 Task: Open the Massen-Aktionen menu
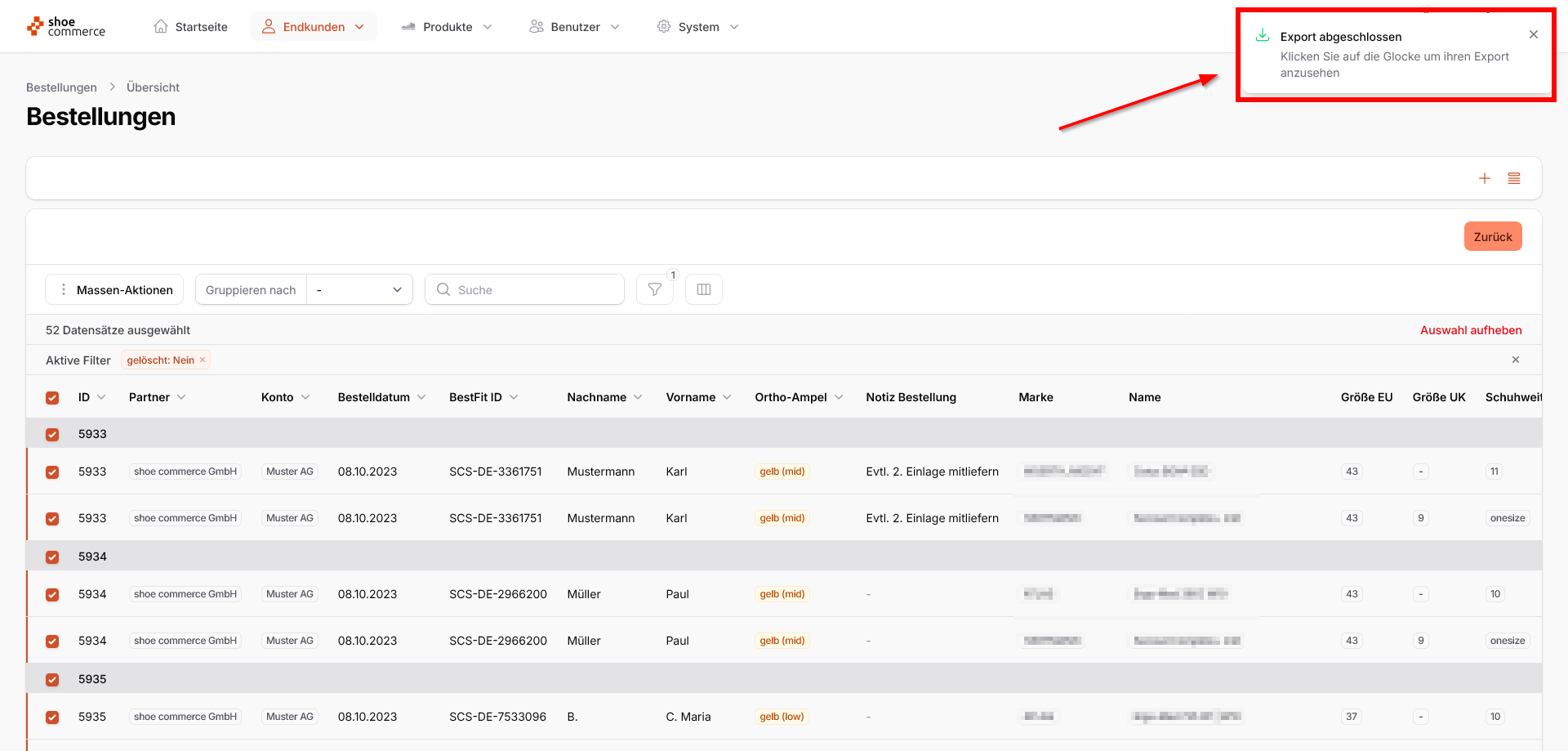[115, 290]
